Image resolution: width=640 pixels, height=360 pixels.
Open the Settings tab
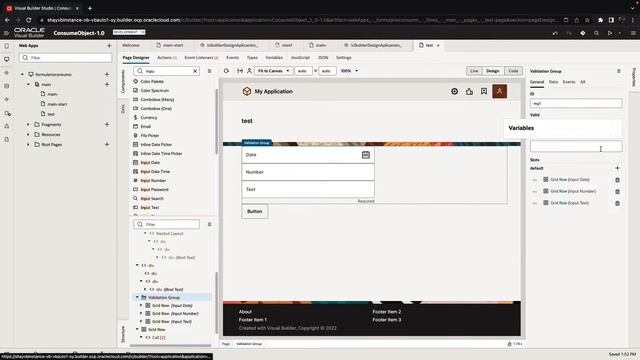(x=344, y=58)
